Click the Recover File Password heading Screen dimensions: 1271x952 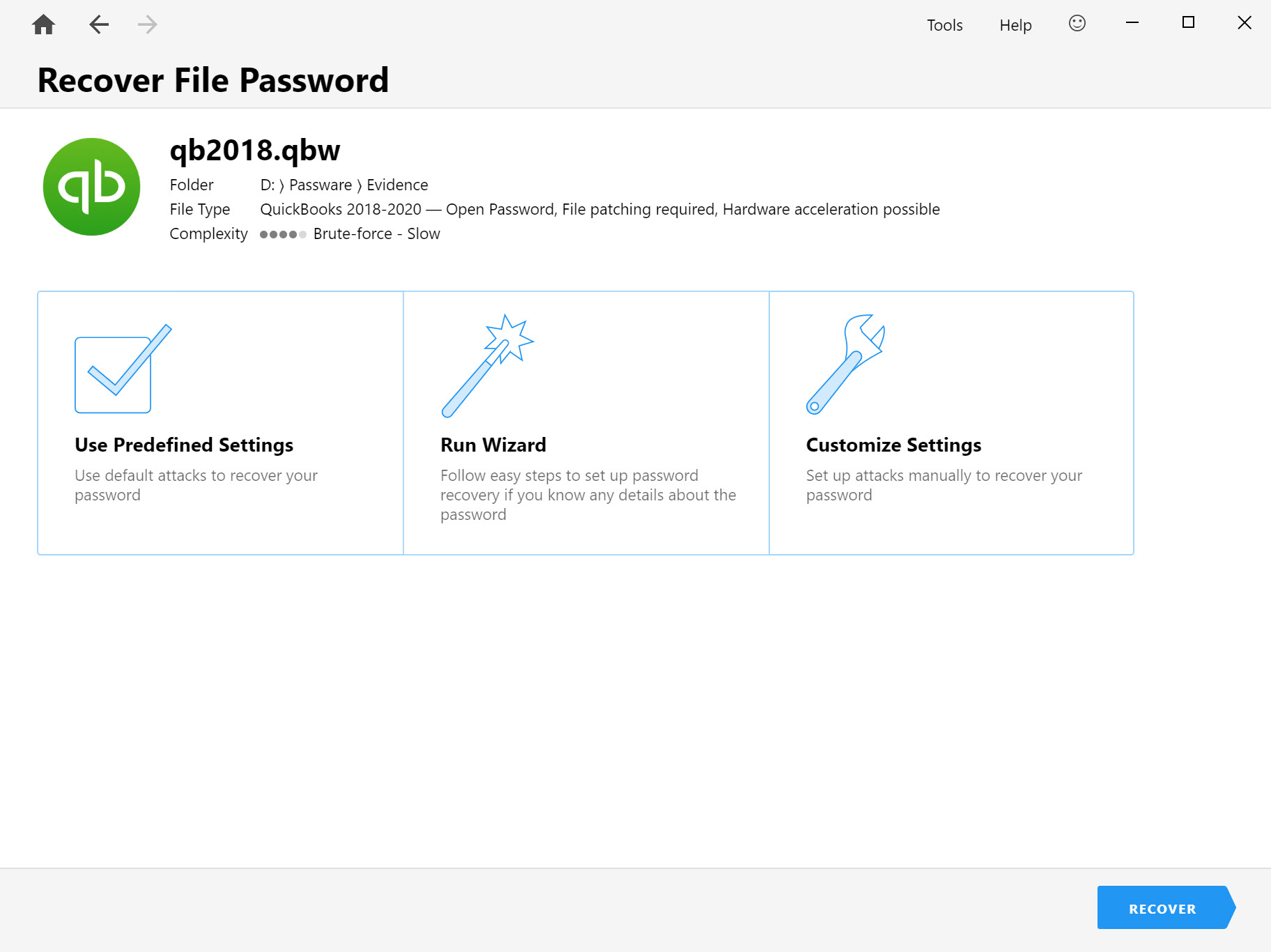pos(213,79)
